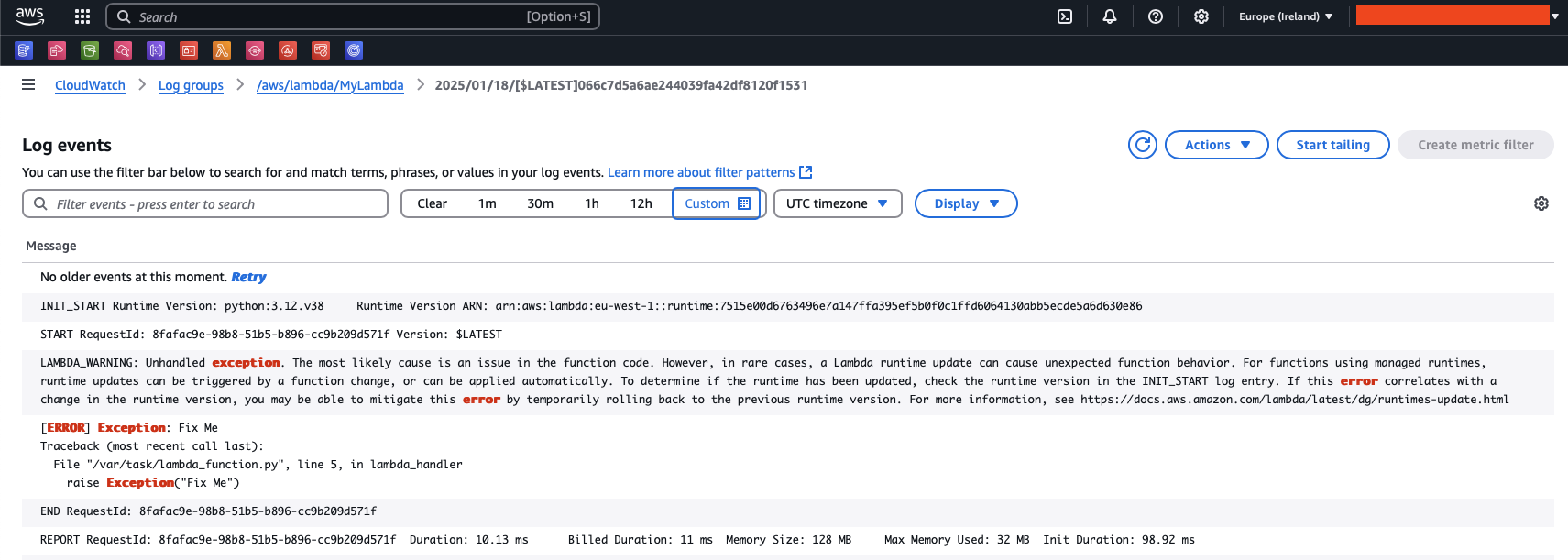Screen dimensions: 1568x560
Task: Open /aws/lambda/MyLambda breadcrumb
Action: [x=330, y=85]
